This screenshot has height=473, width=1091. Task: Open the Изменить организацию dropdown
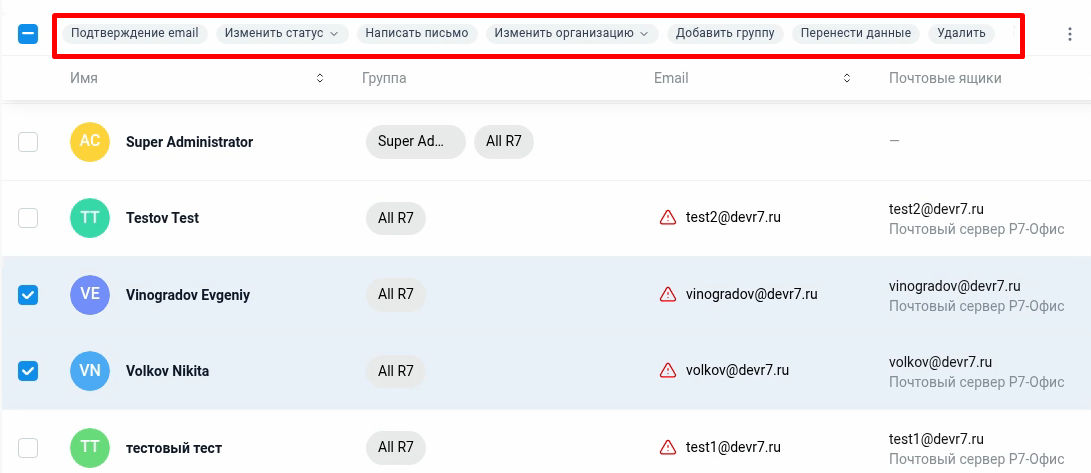pyautogui.click(x=572, y=33)
